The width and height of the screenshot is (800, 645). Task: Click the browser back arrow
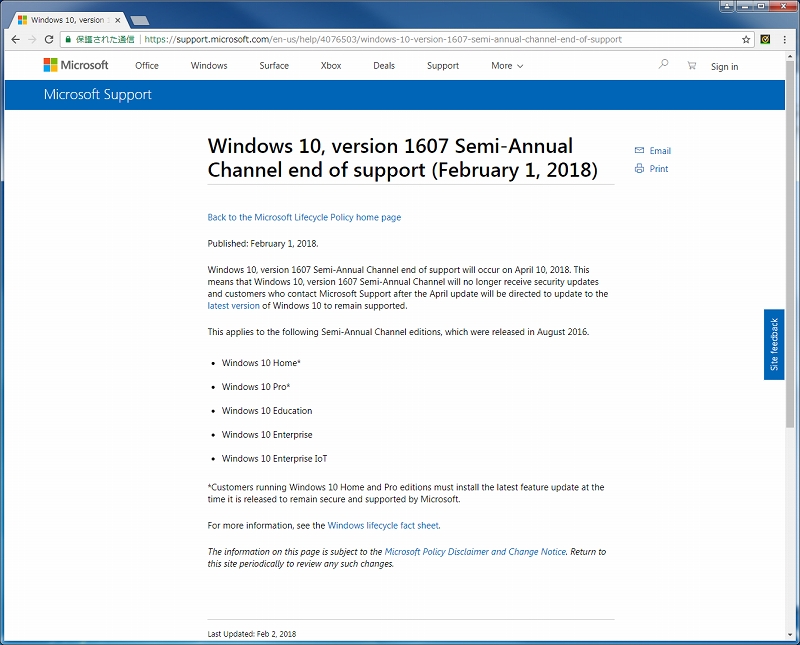click(15, 39)
